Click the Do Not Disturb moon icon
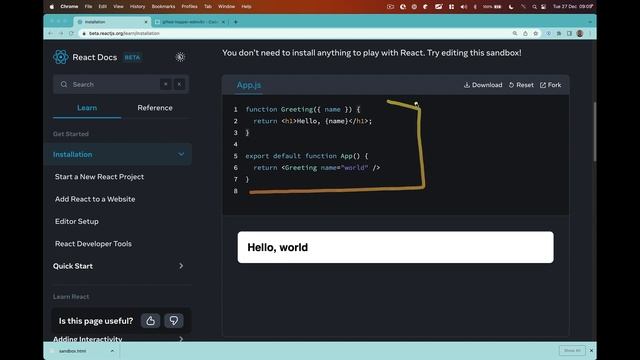Viewport: 640px width, 360px height. [511, 7]
